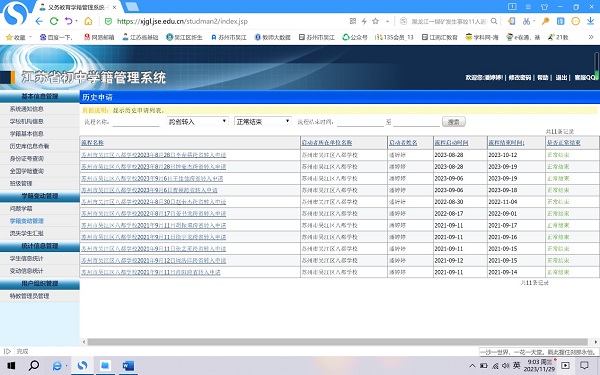Click the 帮助 help link
Screen dimensions: 600x375
click(x=542, y=77)
